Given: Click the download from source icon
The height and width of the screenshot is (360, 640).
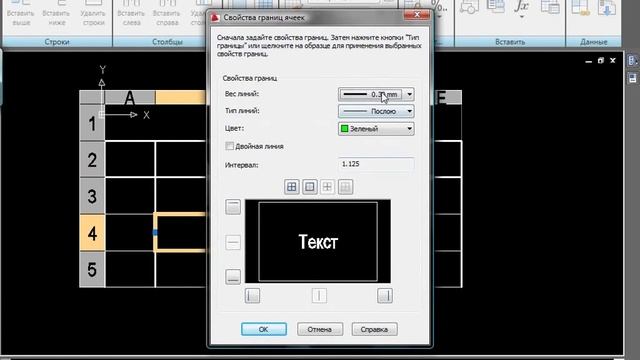Looking at the screenshot, I should (x=607, y=7).
